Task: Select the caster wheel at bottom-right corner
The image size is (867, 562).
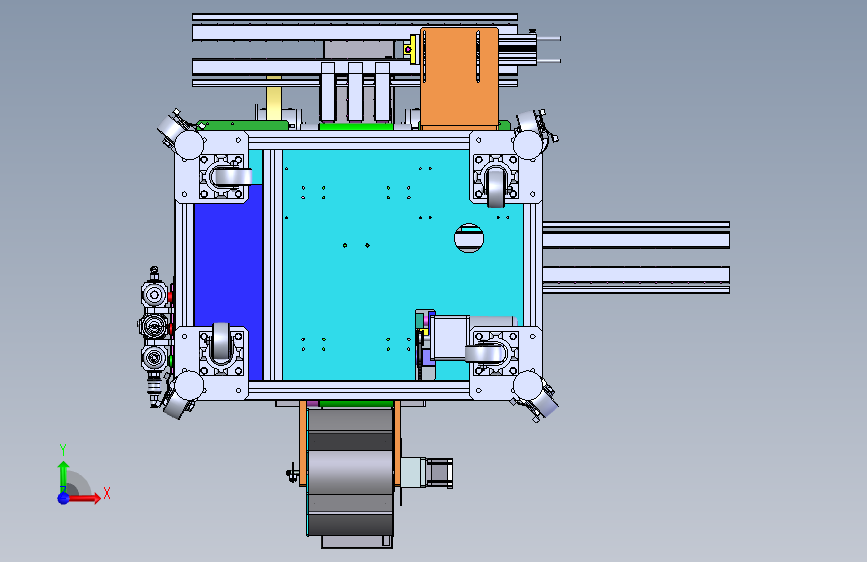Action: [485, 353]
